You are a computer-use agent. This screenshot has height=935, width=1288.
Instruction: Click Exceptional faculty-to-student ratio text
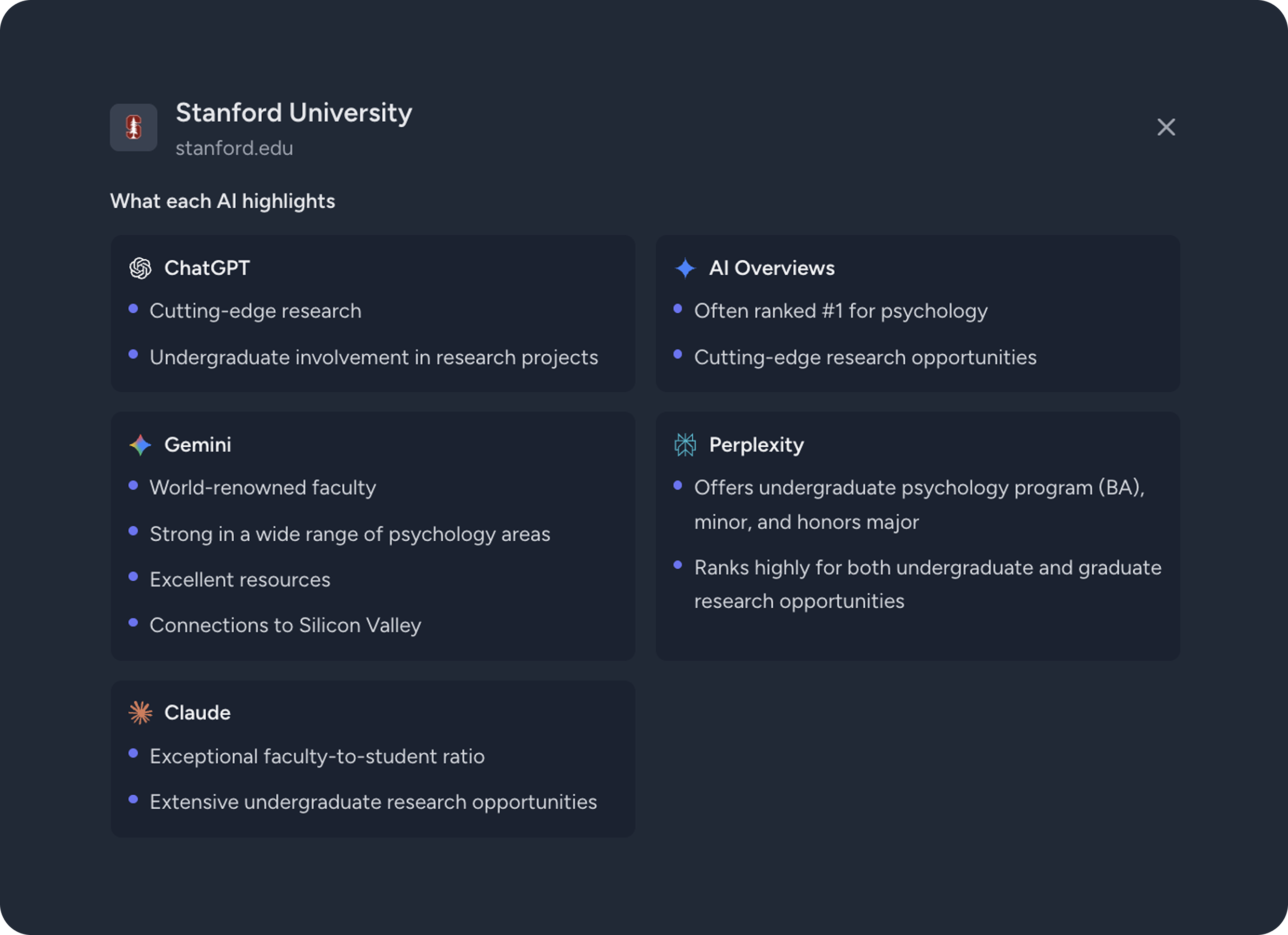point(317,756)
